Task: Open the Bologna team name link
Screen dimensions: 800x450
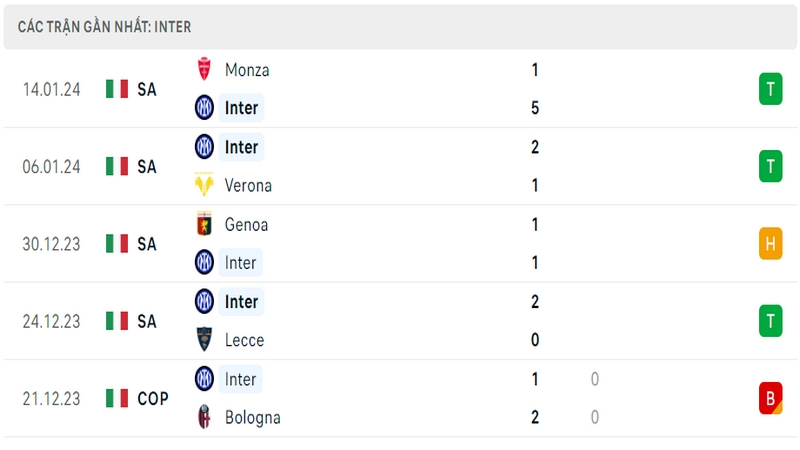Action: (x=253, y=417)
